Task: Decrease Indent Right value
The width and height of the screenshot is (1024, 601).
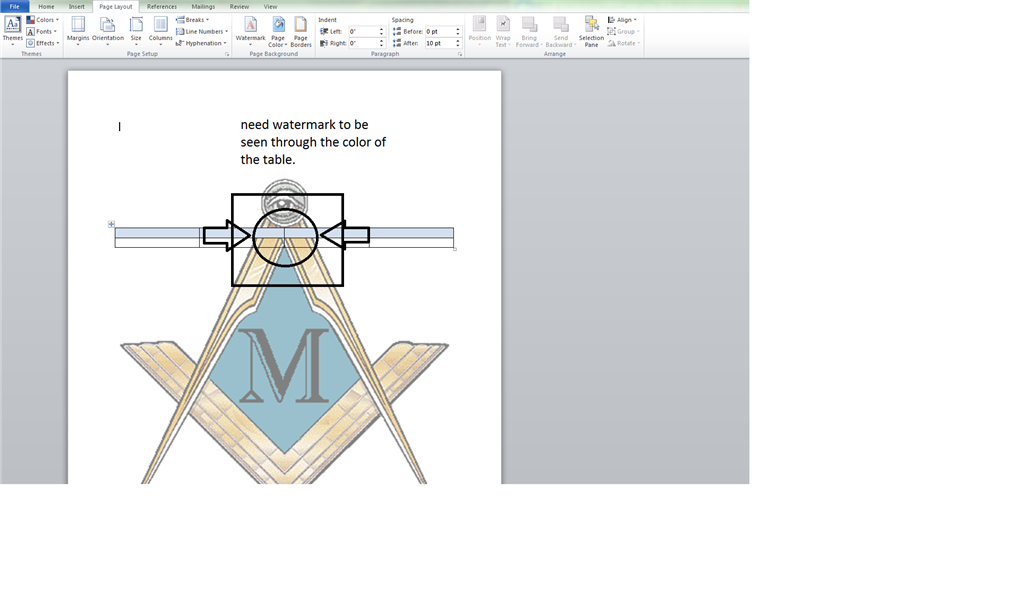Action: [381, 45]
